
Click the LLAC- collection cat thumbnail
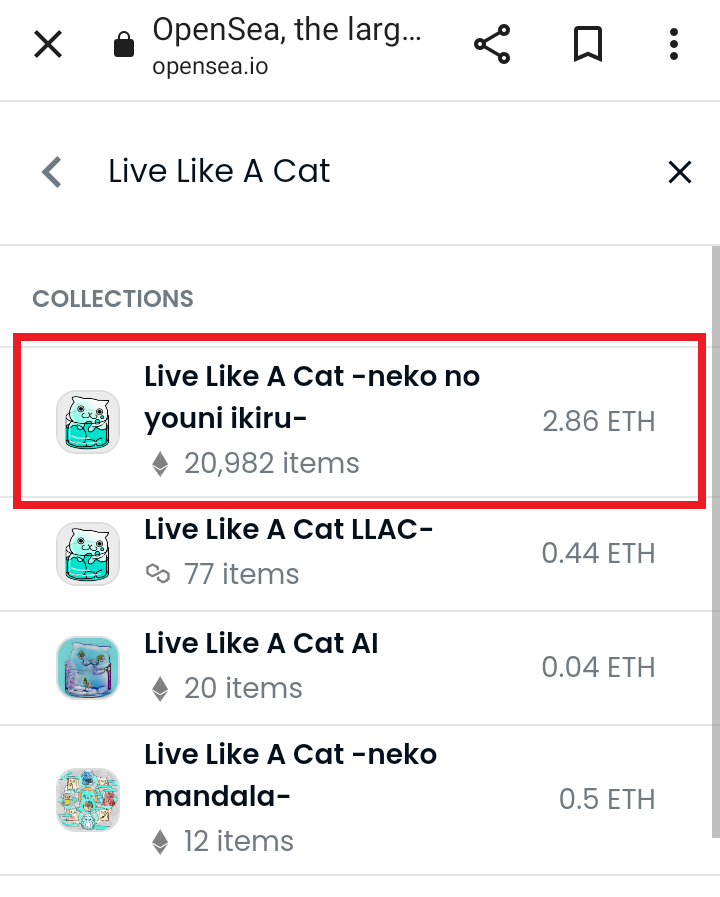tap(87, 553)
